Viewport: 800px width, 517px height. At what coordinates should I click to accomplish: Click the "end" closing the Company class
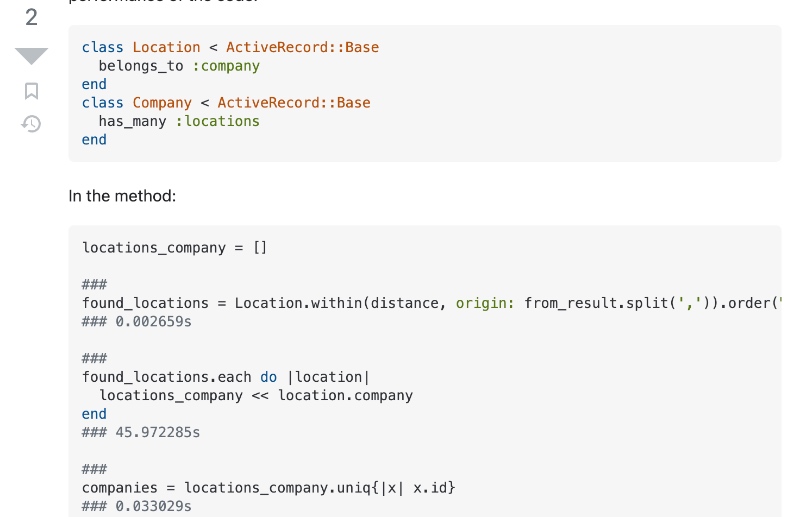coord(94,140)
